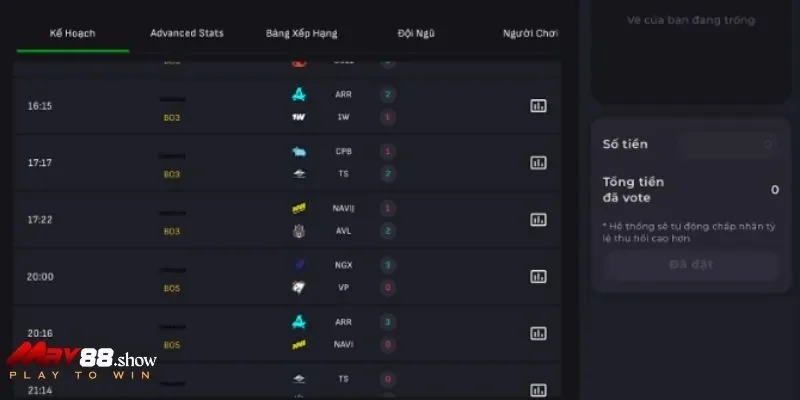The height and width of the screenshot is (400, 800).
Task: Open stats icon for 17:17 CPB match
Action: click(x=538, y=163)
